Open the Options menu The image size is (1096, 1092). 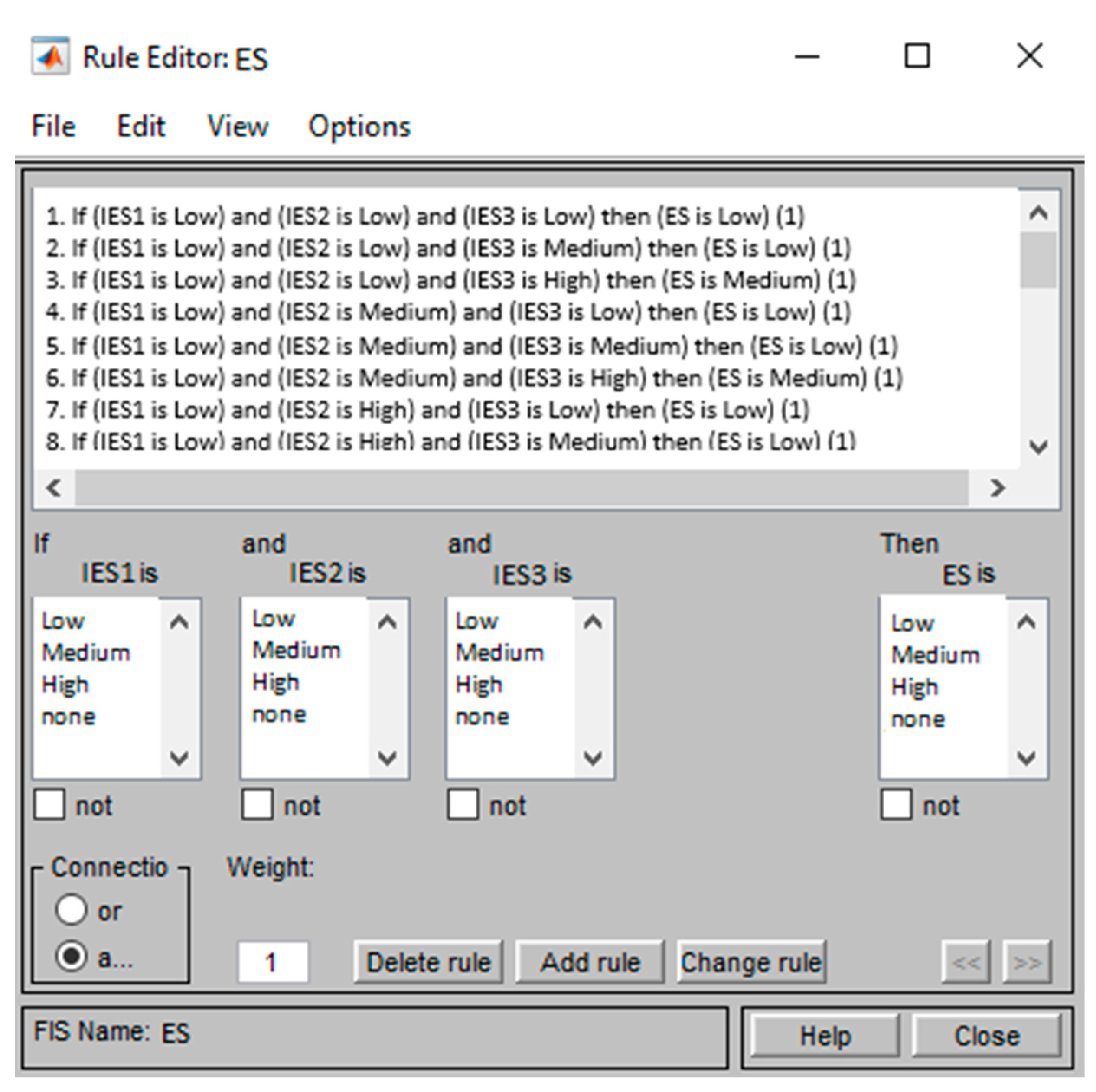(x=359, y=126)
